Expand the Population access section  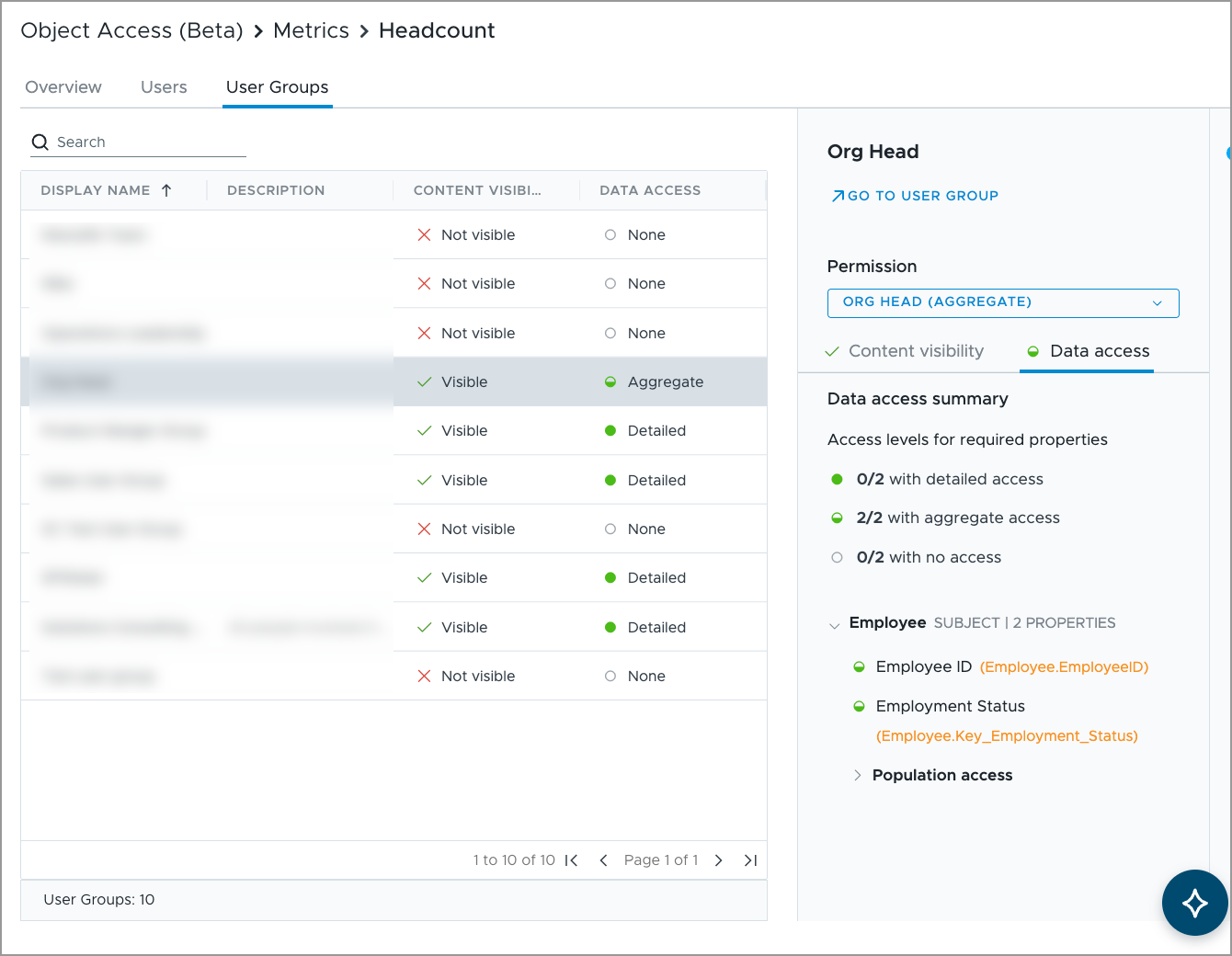tap(857, 776)
